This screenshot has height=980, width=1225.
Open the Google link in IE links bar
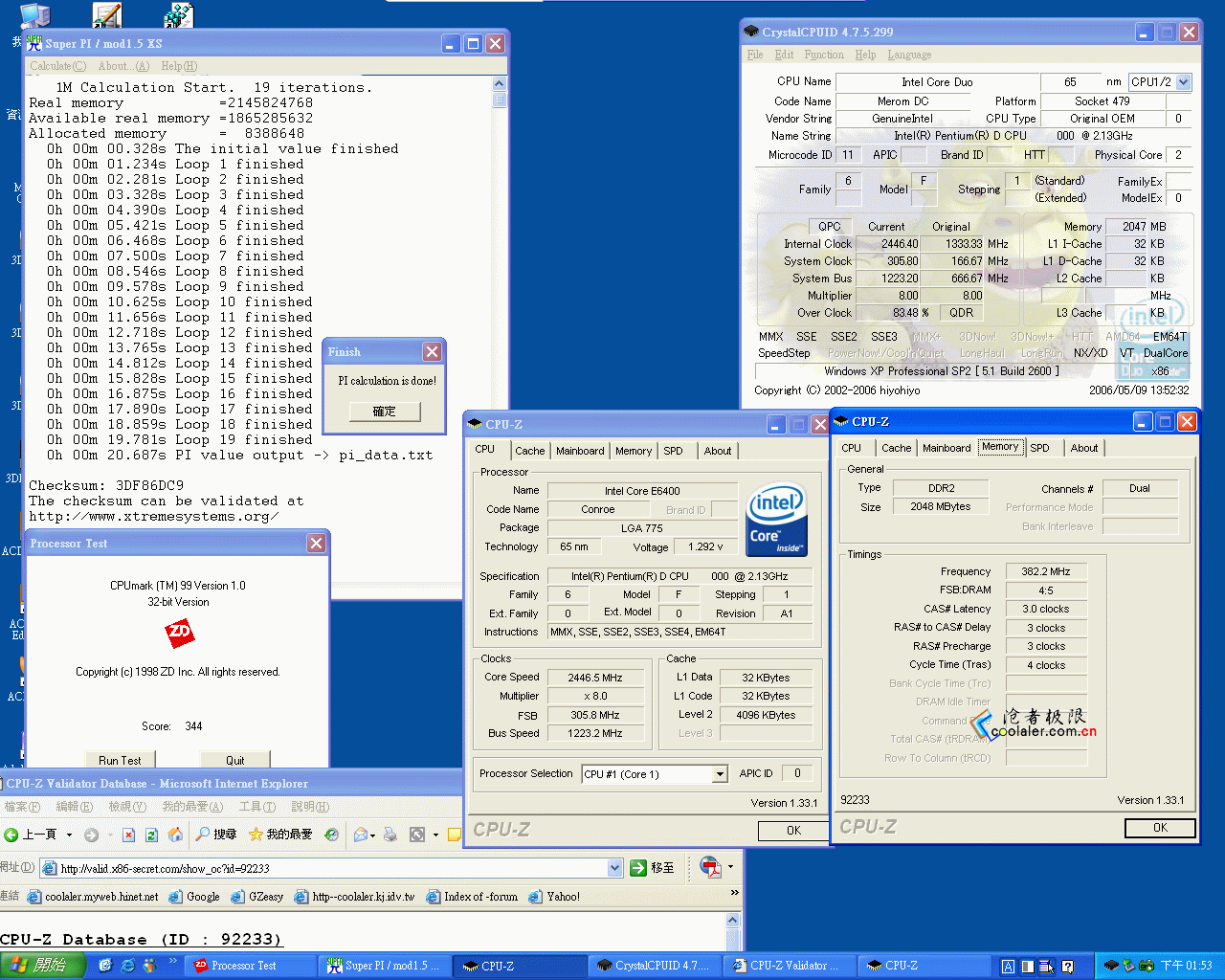click(194, 897)
